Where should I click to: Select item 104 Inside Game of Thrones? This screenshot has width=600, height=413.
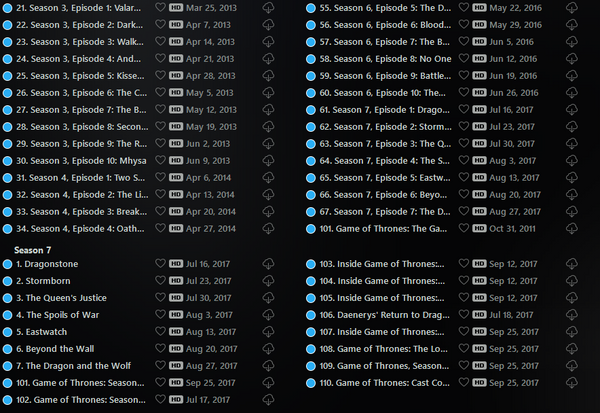tap(382, 281)
